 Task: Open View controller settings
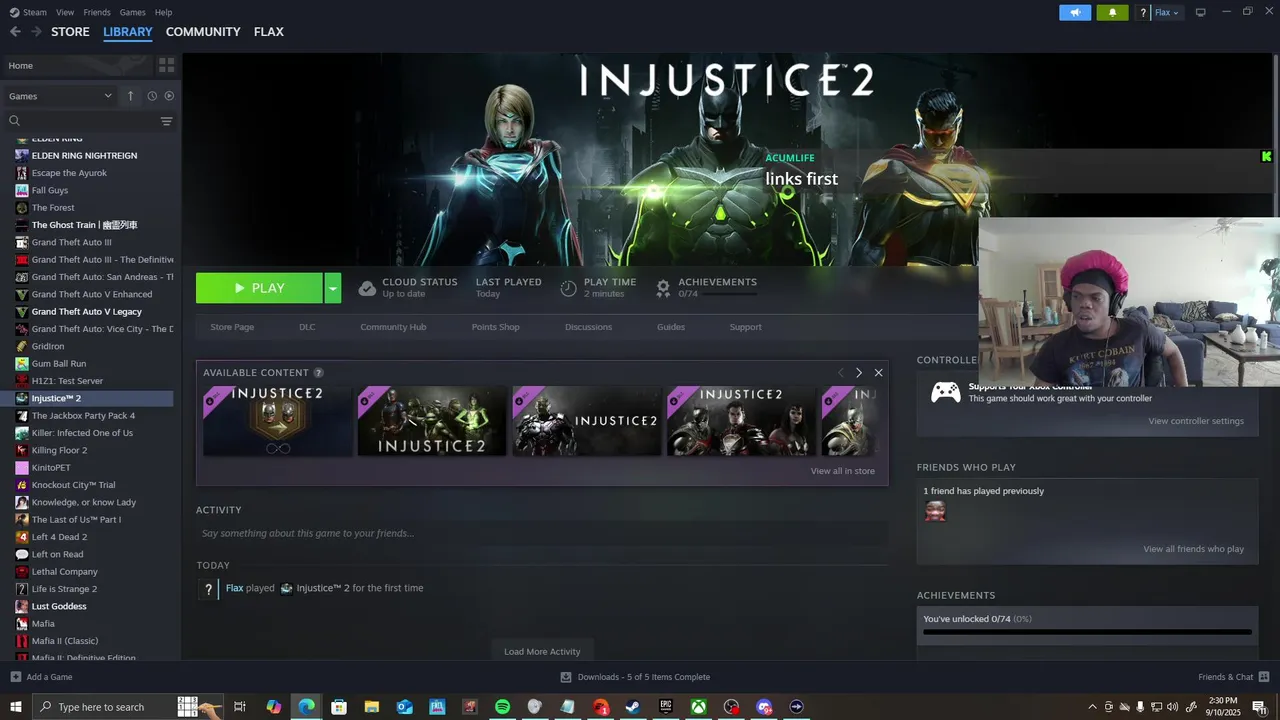coord(1196,421)
